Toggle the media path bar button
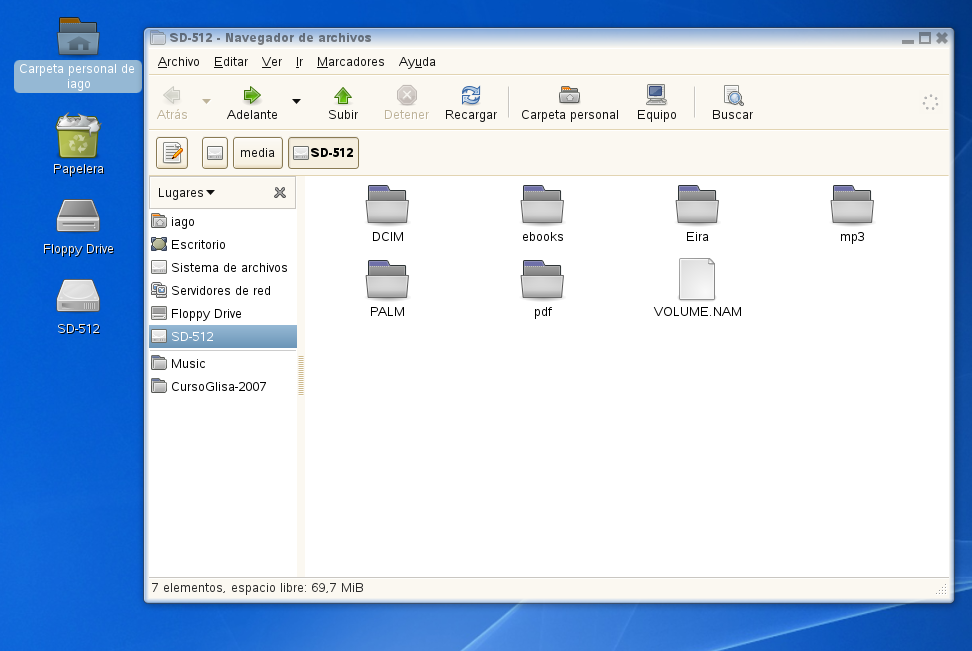 coord(257,153)
